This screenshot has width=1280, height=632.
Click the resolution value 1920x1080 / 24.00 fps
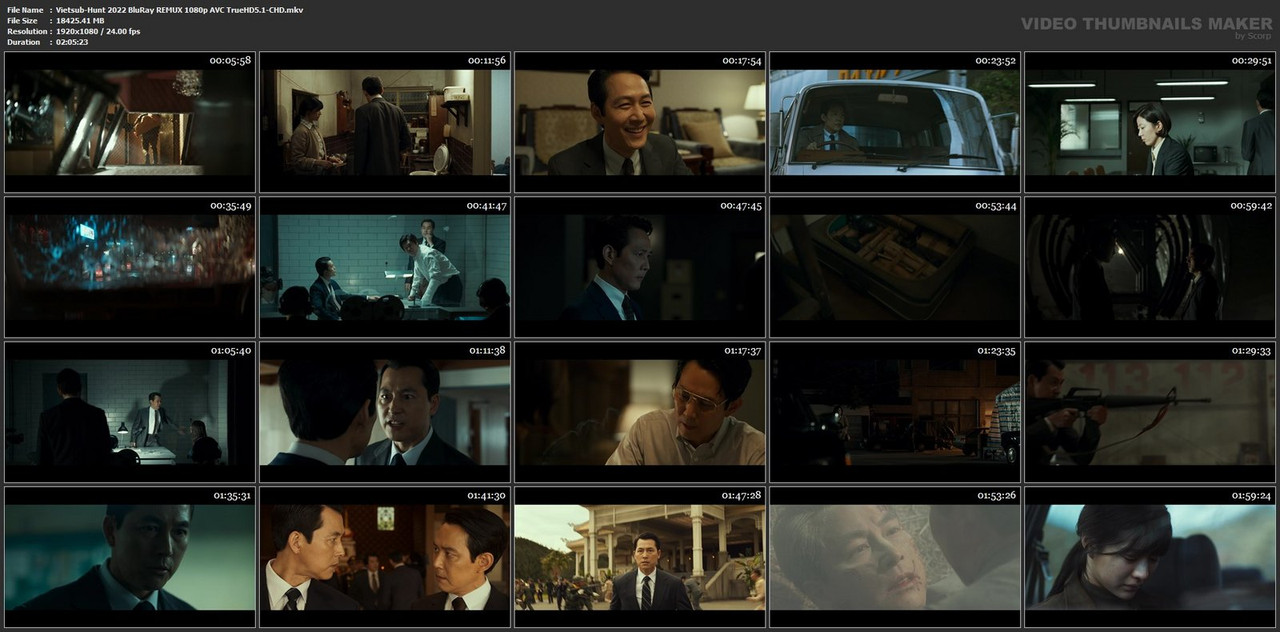click(99, 31)
